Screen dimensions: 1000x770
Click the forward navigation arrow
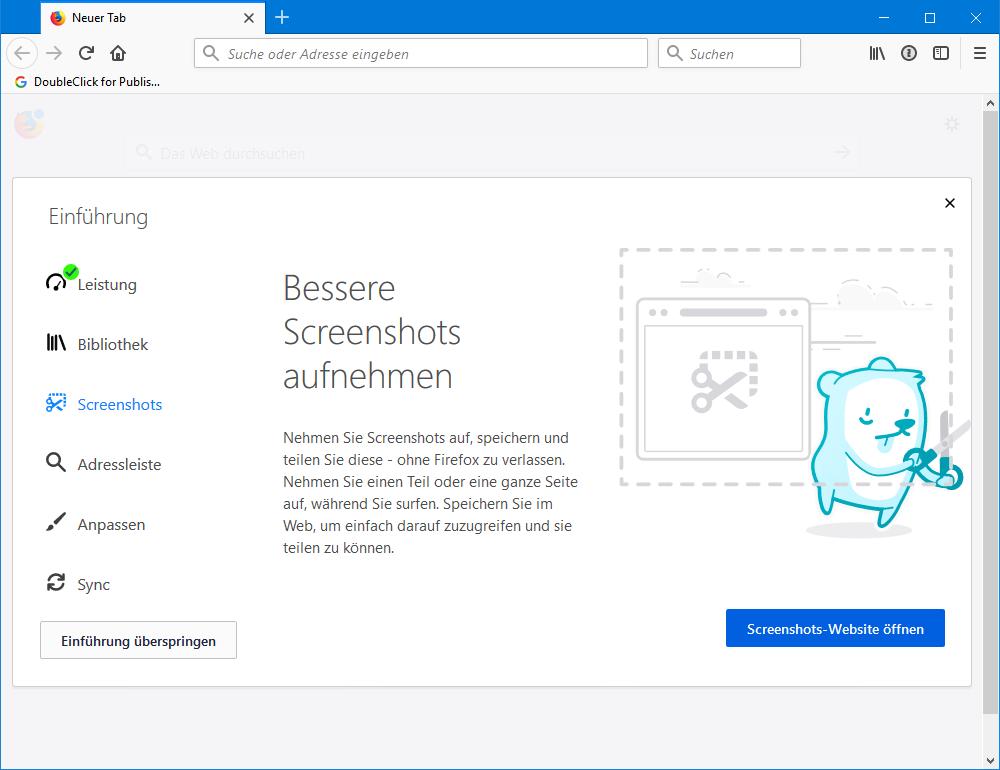pyautogui.click(x=54, y=53)
